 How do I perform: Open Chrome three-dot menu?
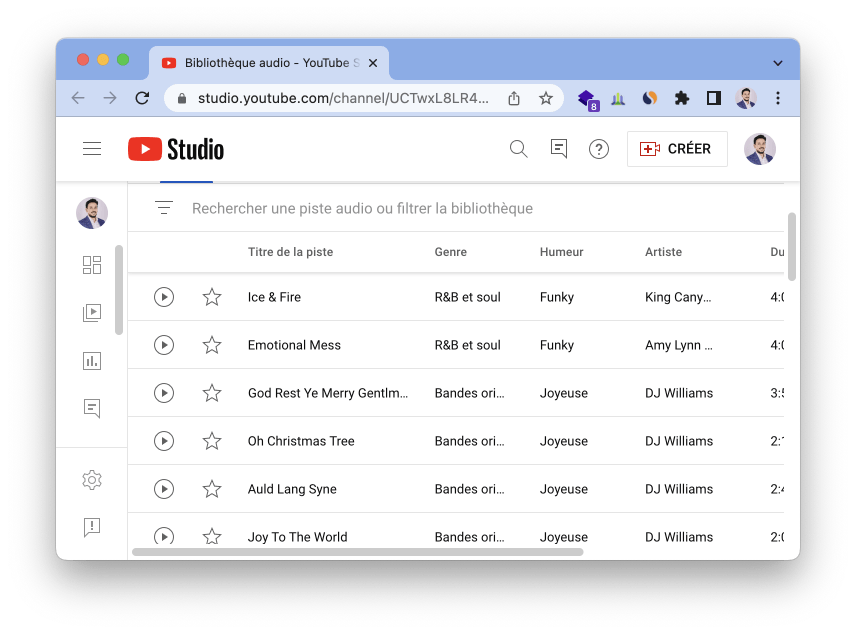(778, 98)
